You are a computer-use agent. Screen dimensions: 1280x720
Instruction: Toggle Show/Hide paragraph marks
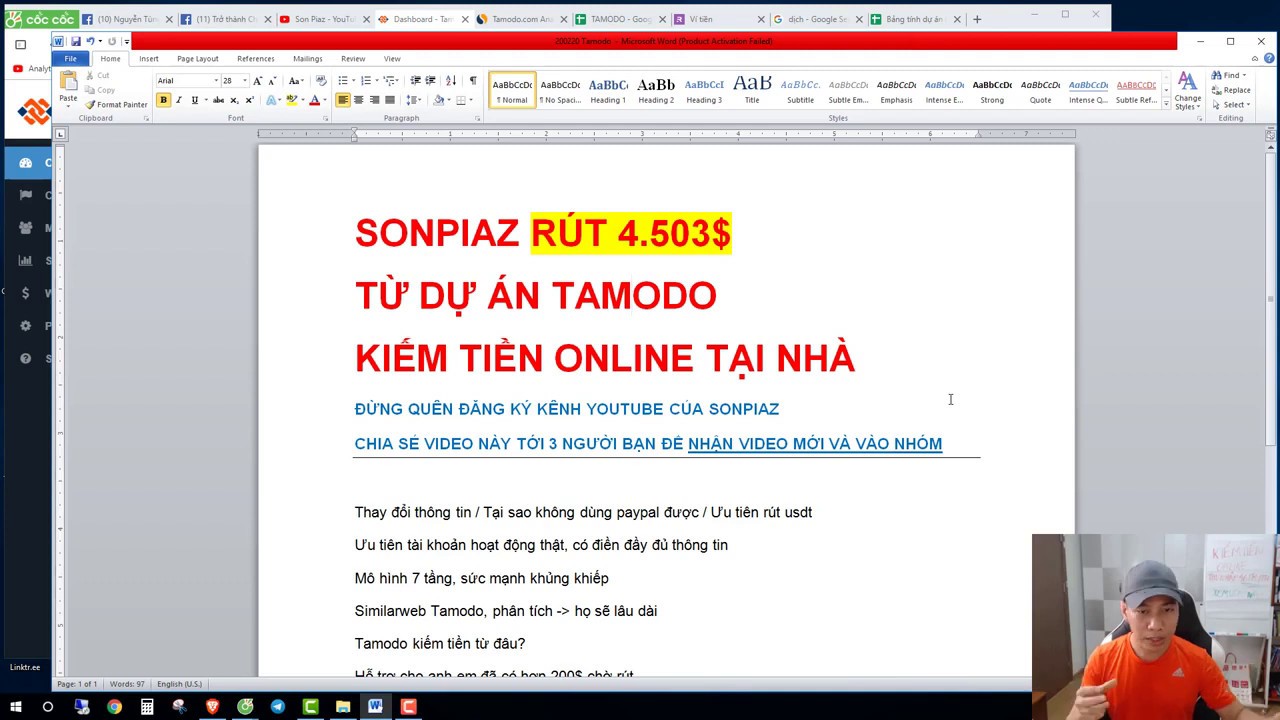[473, 80]
